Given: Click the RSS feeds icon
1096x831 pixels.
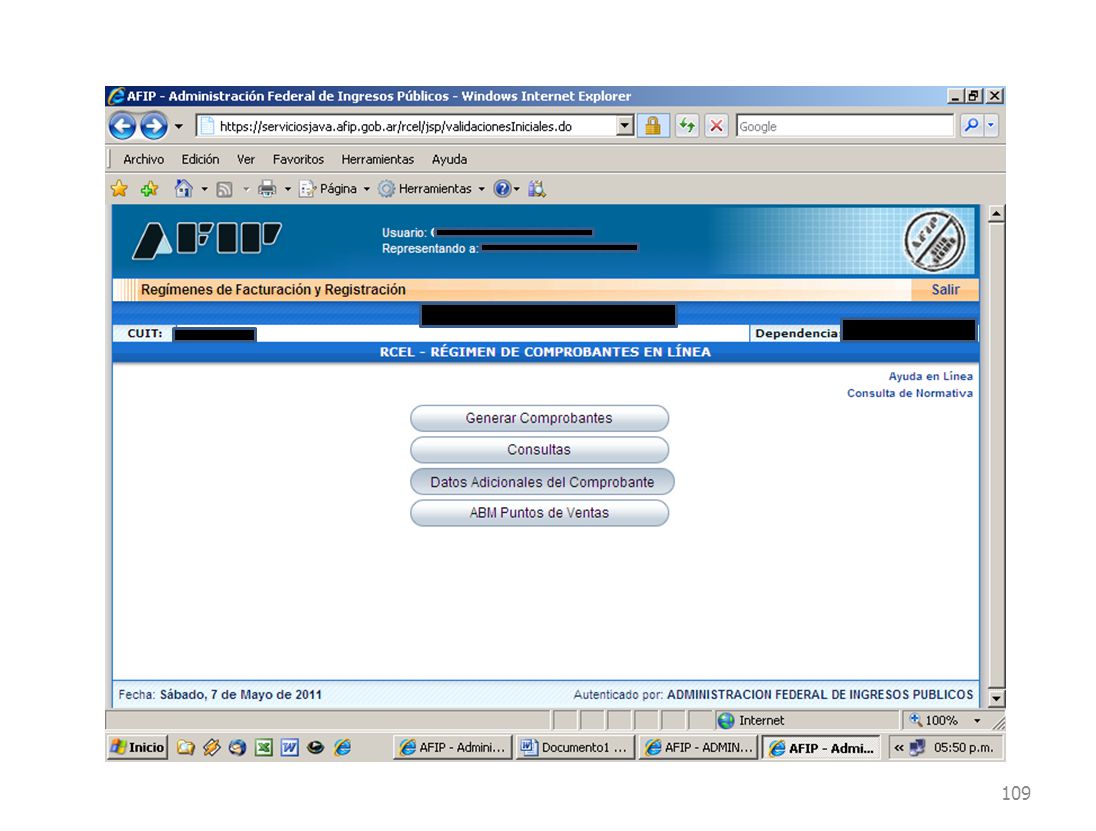Looking at the screenshot, I should (x=224, y=189).
